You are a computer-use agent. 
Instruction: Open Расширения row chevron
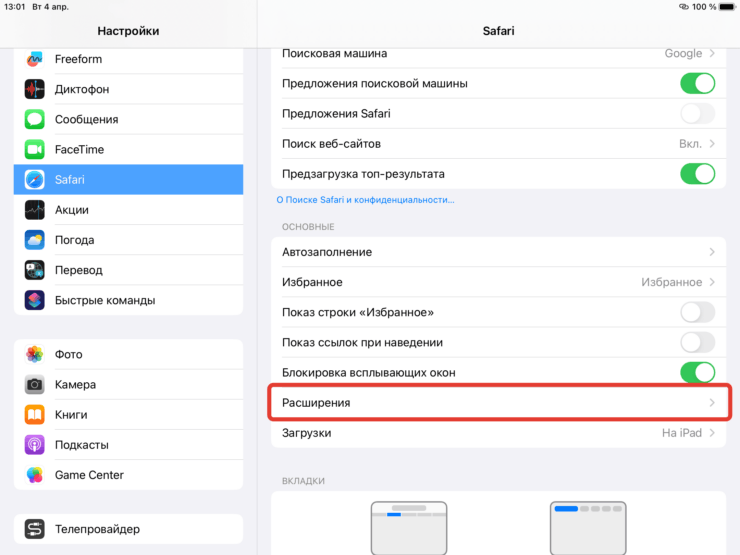coord(712,403)
